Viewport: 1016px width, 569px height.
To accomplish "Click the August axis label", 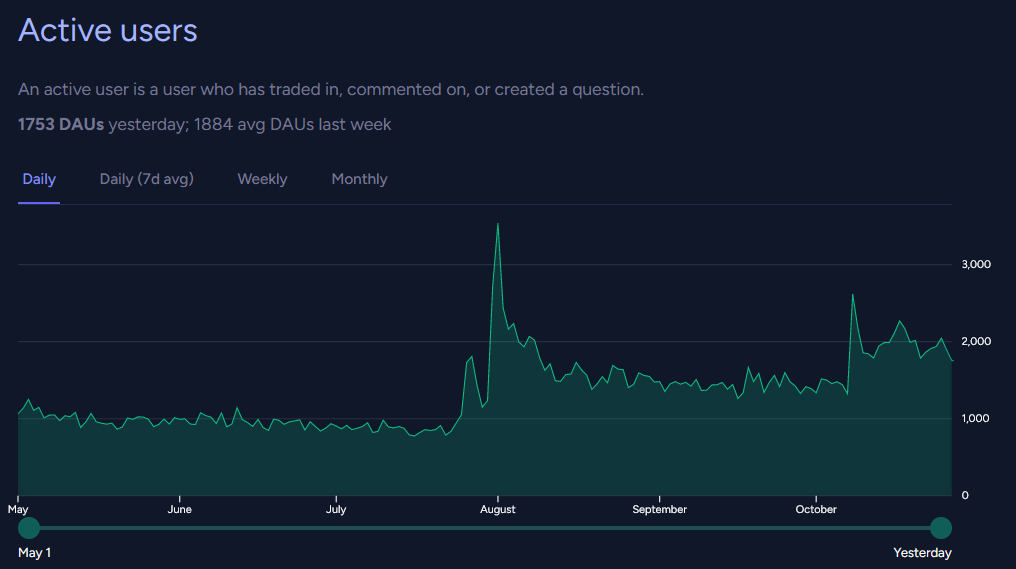I will (x=498, y=509).
